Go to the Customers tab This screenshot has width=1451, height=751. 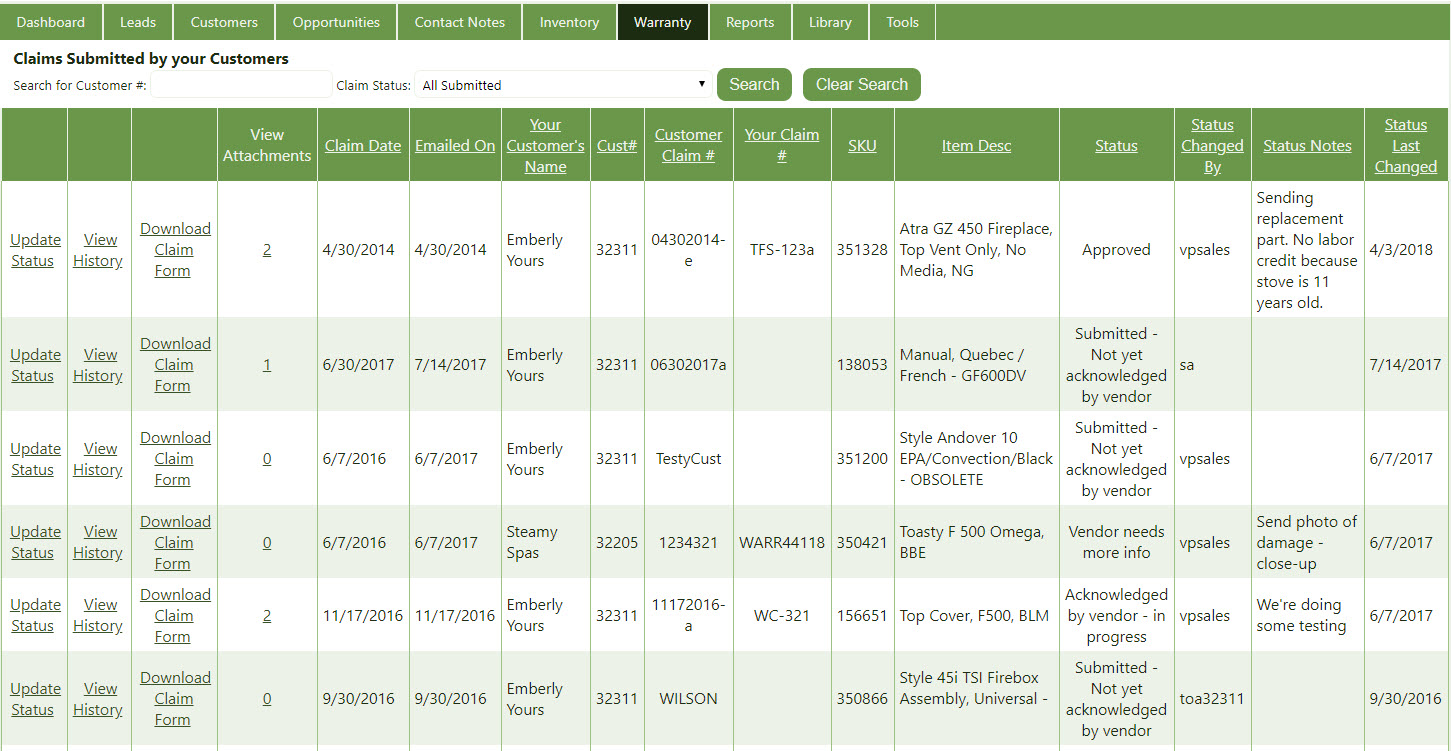(224, 22)
